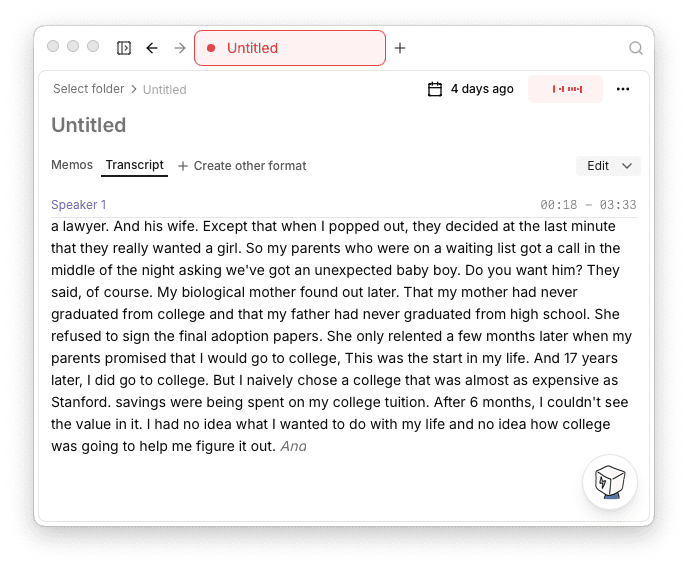Go forward with the right arrow

[180, 48]
